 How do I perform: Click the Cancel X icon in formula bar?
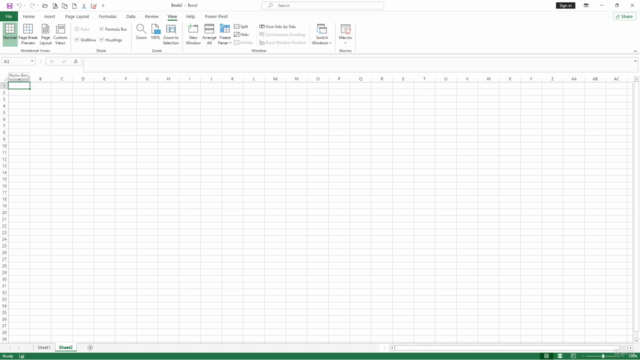(52, 61)
